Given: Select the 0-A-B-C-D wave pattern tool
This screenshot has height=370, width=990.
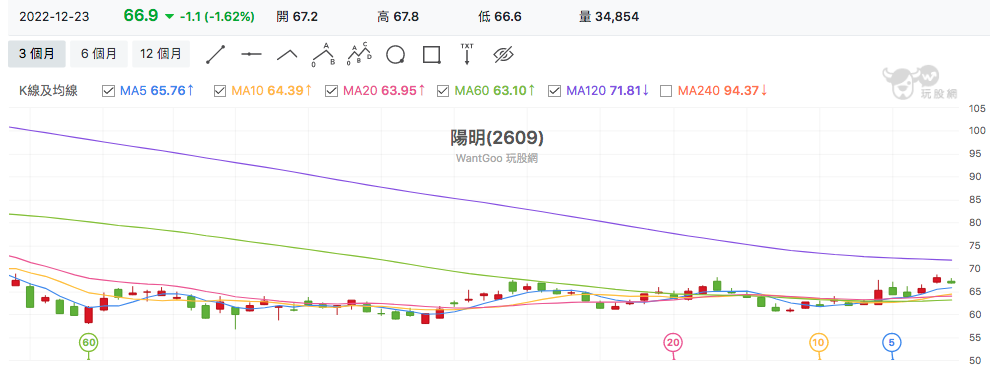Looking at the screenshot, I should click(359, 54).
